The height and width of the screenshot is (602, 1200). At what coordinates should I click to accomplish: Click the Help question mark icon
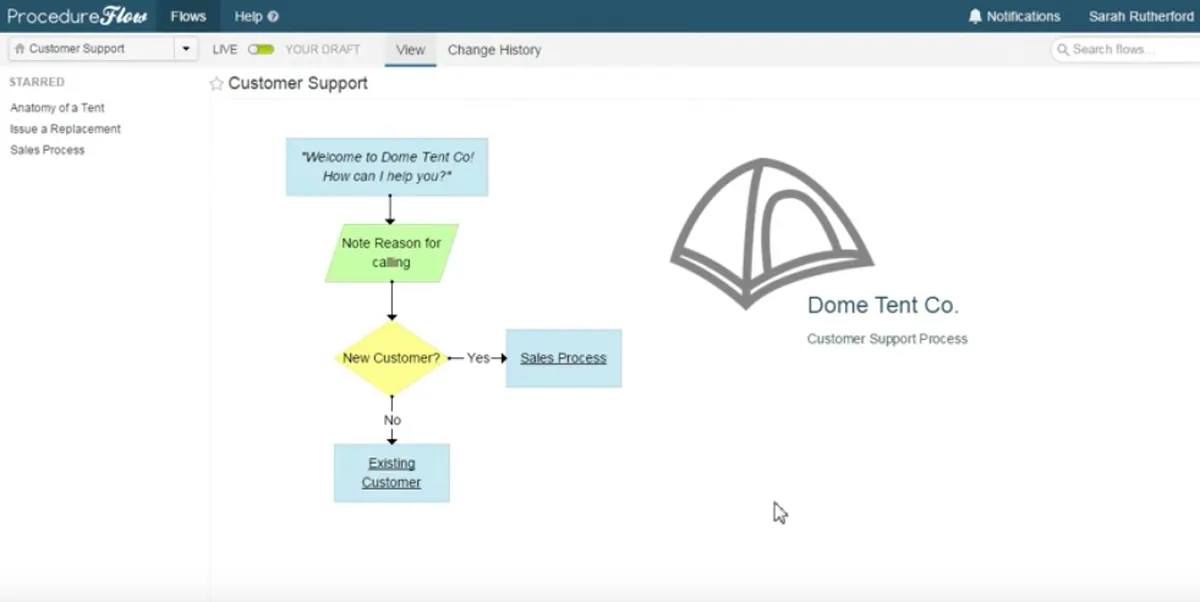pyautogui.click(x=274, y=17)
